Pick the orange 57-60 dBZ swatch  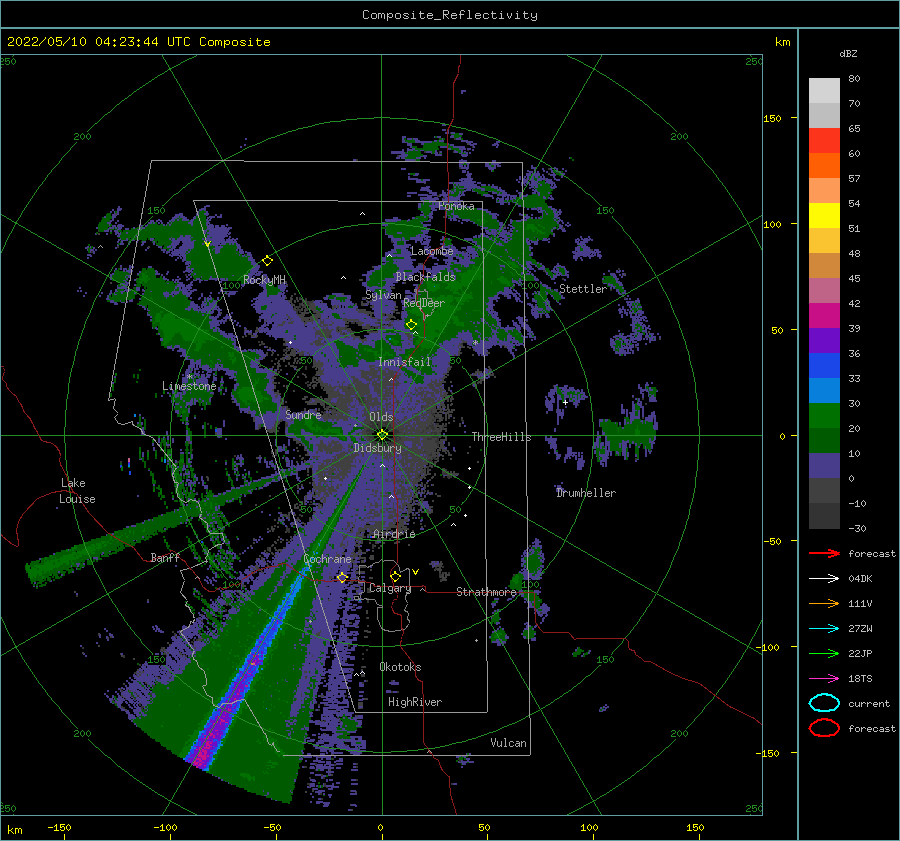tap(824, 166)
